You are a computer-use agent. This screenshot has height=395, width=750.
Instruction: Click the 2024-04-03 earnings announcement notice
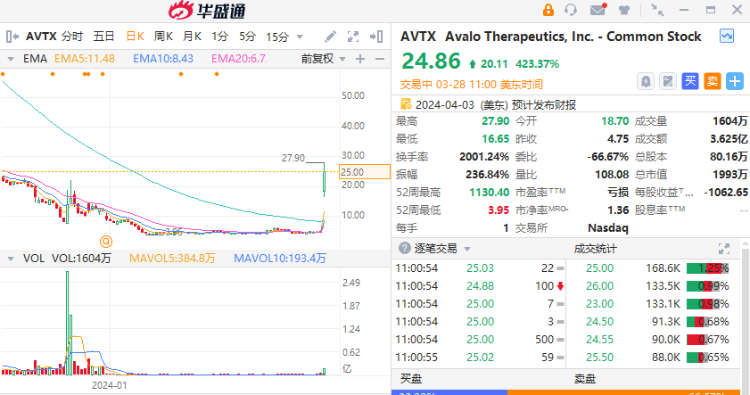pyautogui.click(x=488, y=105)
